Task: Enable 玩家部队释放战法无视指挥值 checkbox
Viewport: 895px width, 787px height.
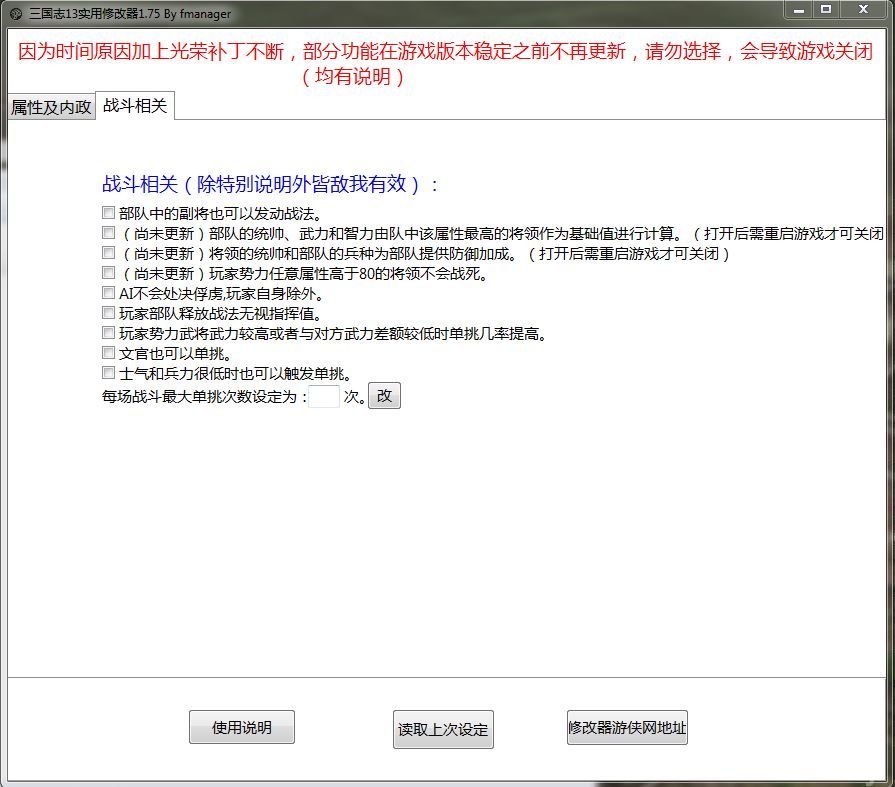Action: coord(108,313)
